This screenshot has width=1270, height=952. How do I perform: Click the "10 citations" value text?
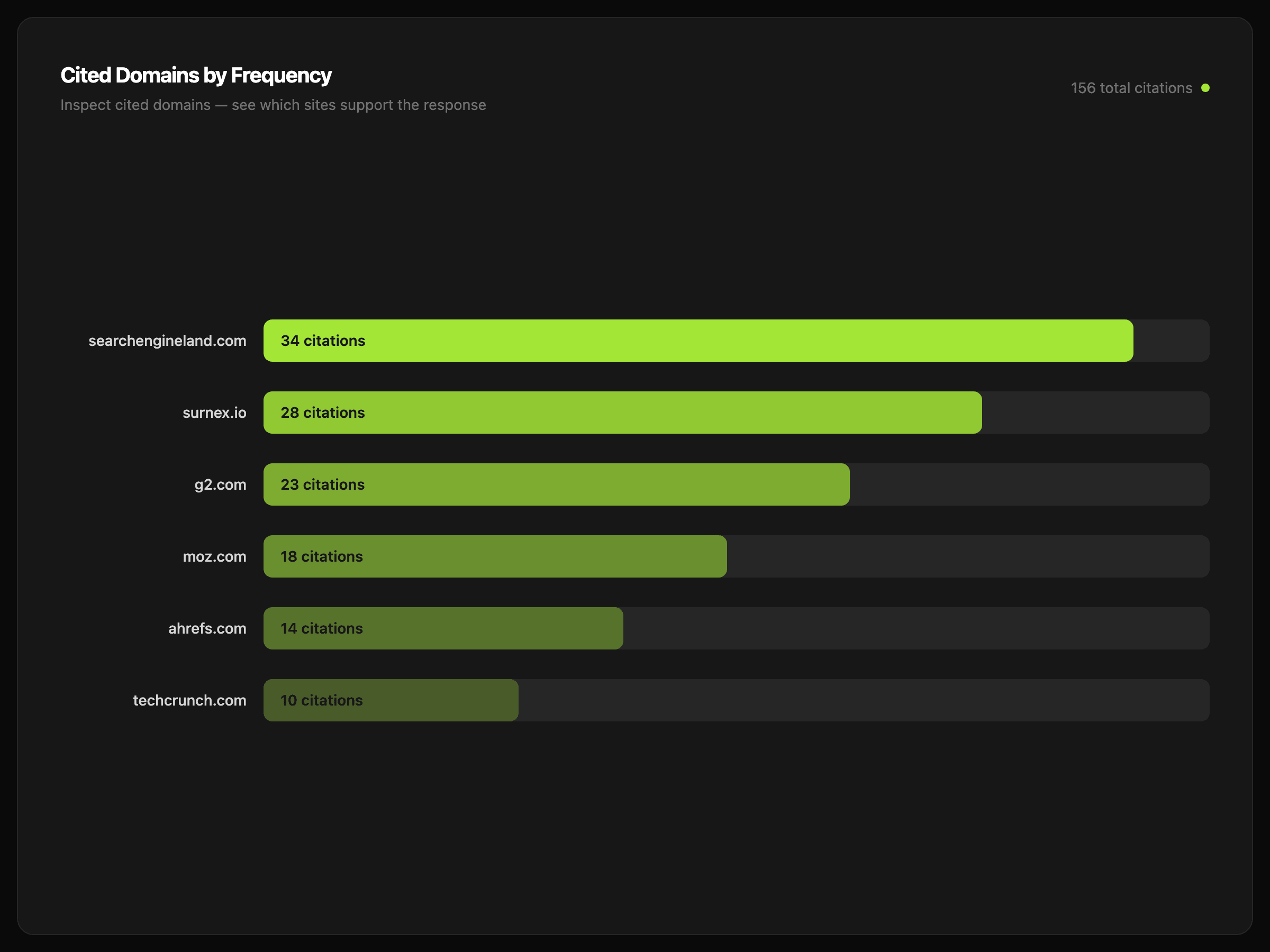click(322, 700)
